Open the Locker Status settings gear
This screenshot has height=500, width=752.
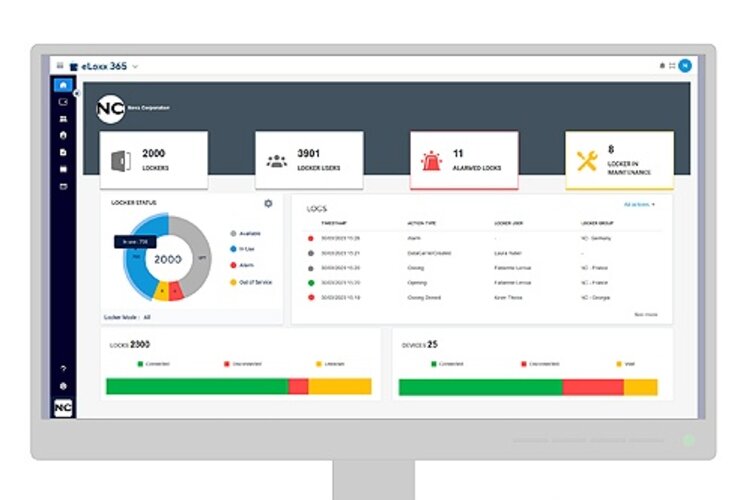pyautogui.click(x=268, y=203)
